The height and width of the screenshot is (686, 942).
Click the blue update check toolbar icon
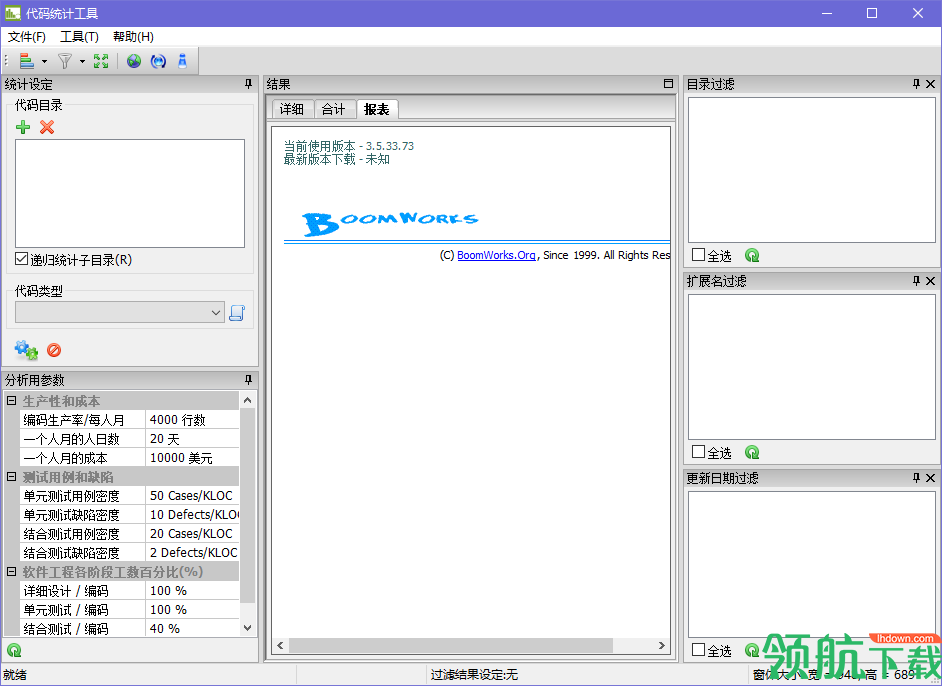coord(158,61)
